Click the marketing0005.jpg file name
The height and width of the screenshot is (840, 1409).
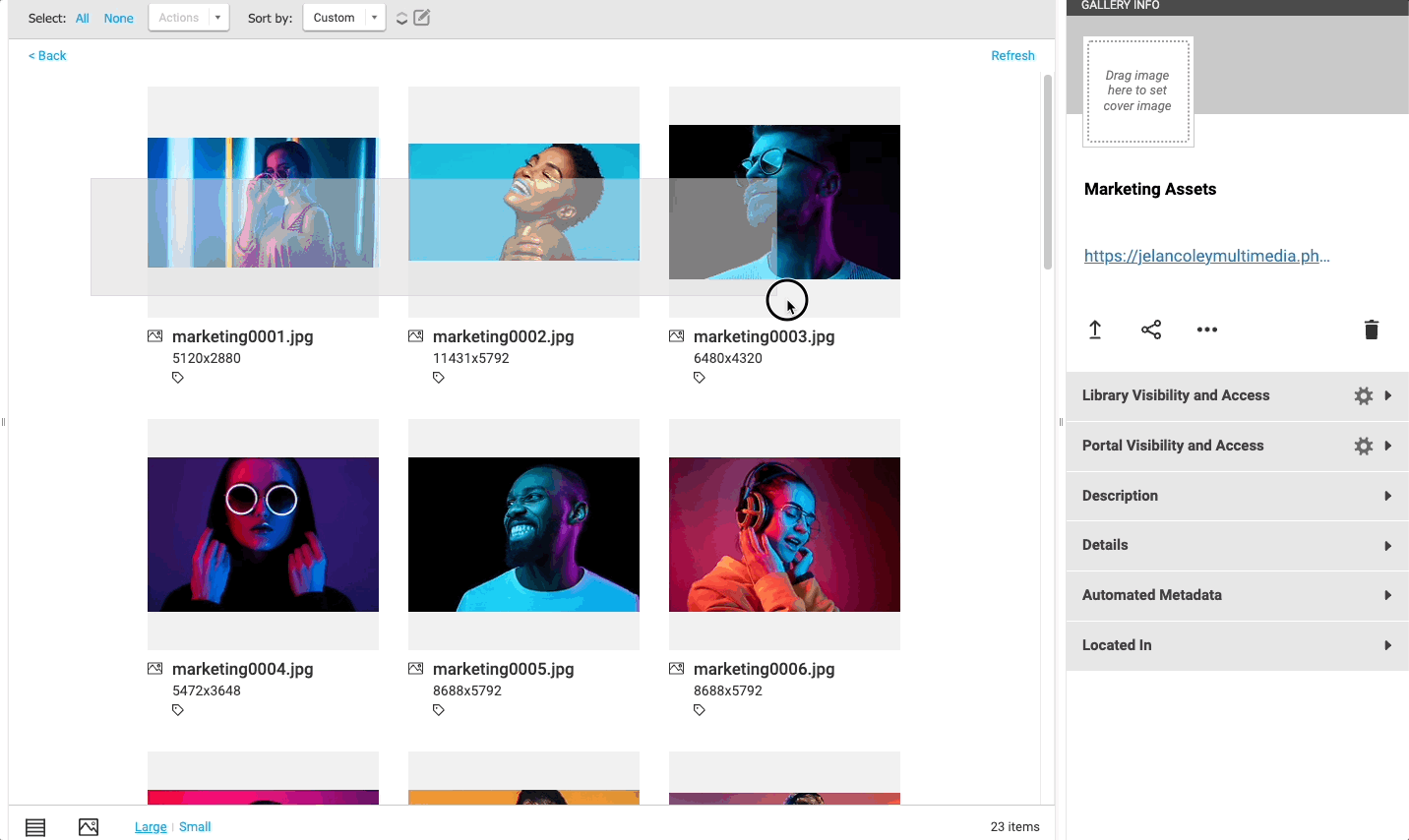pyautogui.click(x=504, y=669)
